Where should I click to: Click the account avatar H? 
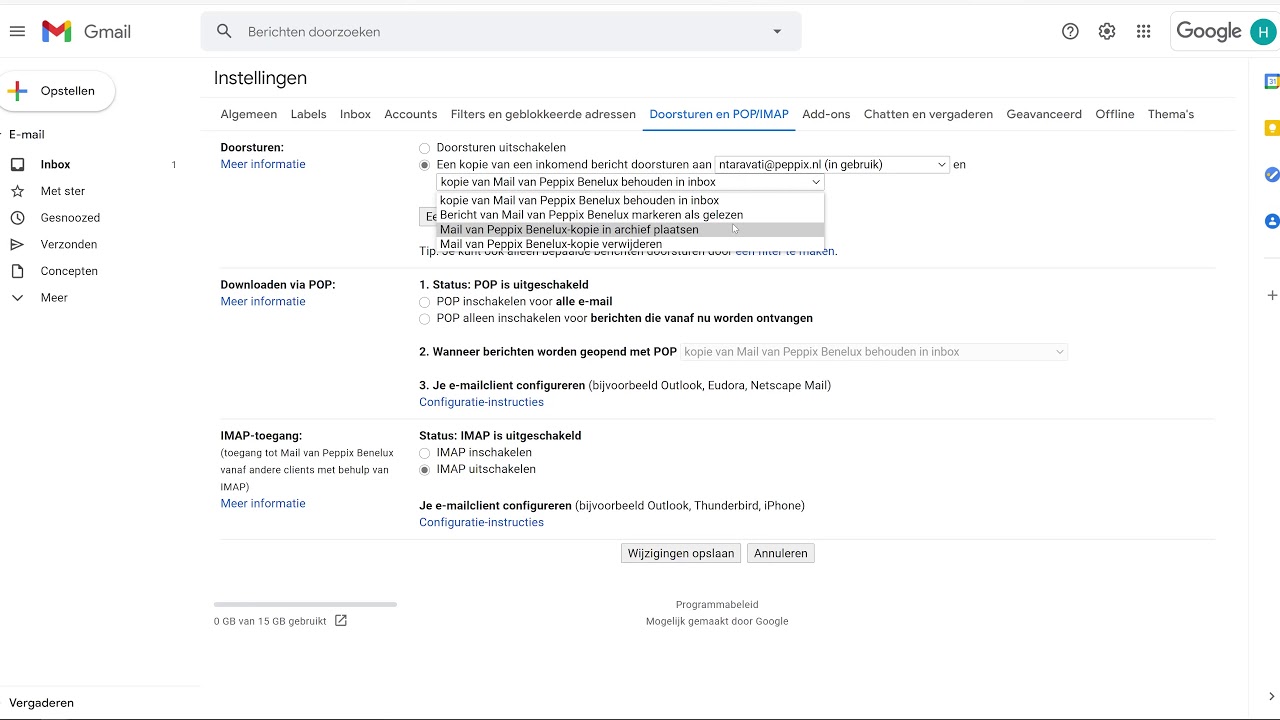coord(1263,32)
